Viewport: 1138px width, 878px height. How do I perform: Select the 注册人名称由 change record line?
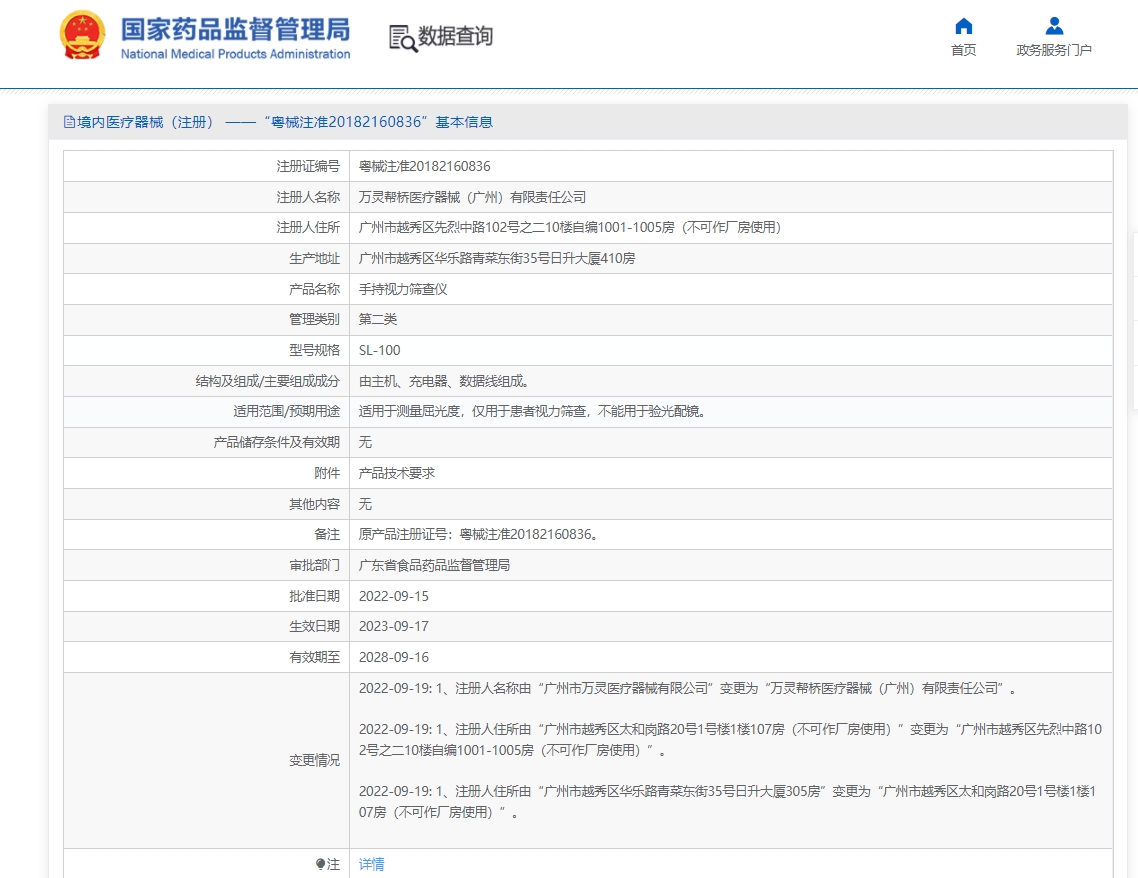pyautogui.click(x=687, y=689)
